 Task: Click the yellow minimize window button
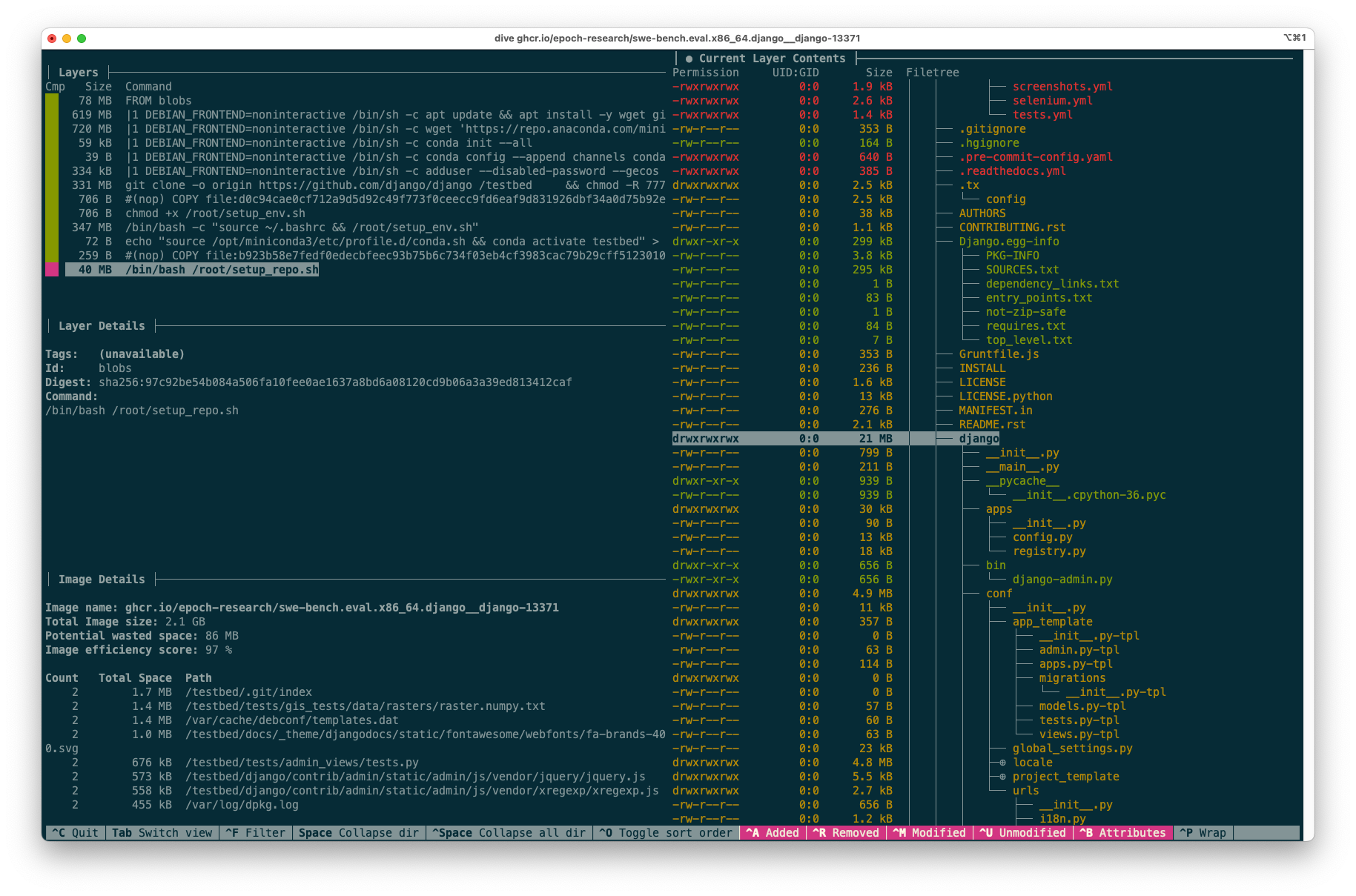[67, 39]
